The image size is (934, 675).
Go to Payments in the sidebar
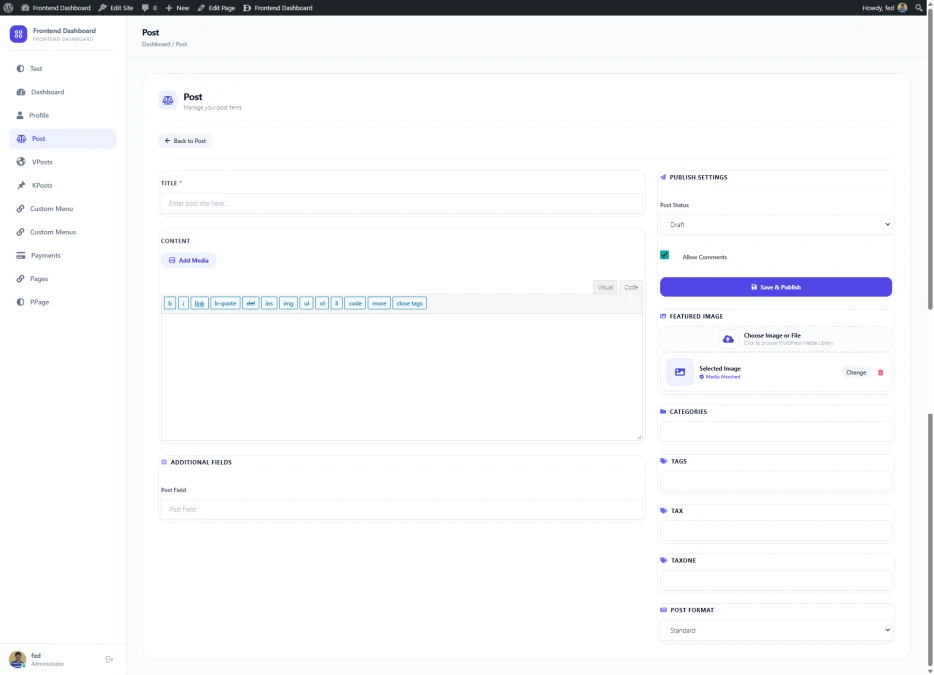63,255
